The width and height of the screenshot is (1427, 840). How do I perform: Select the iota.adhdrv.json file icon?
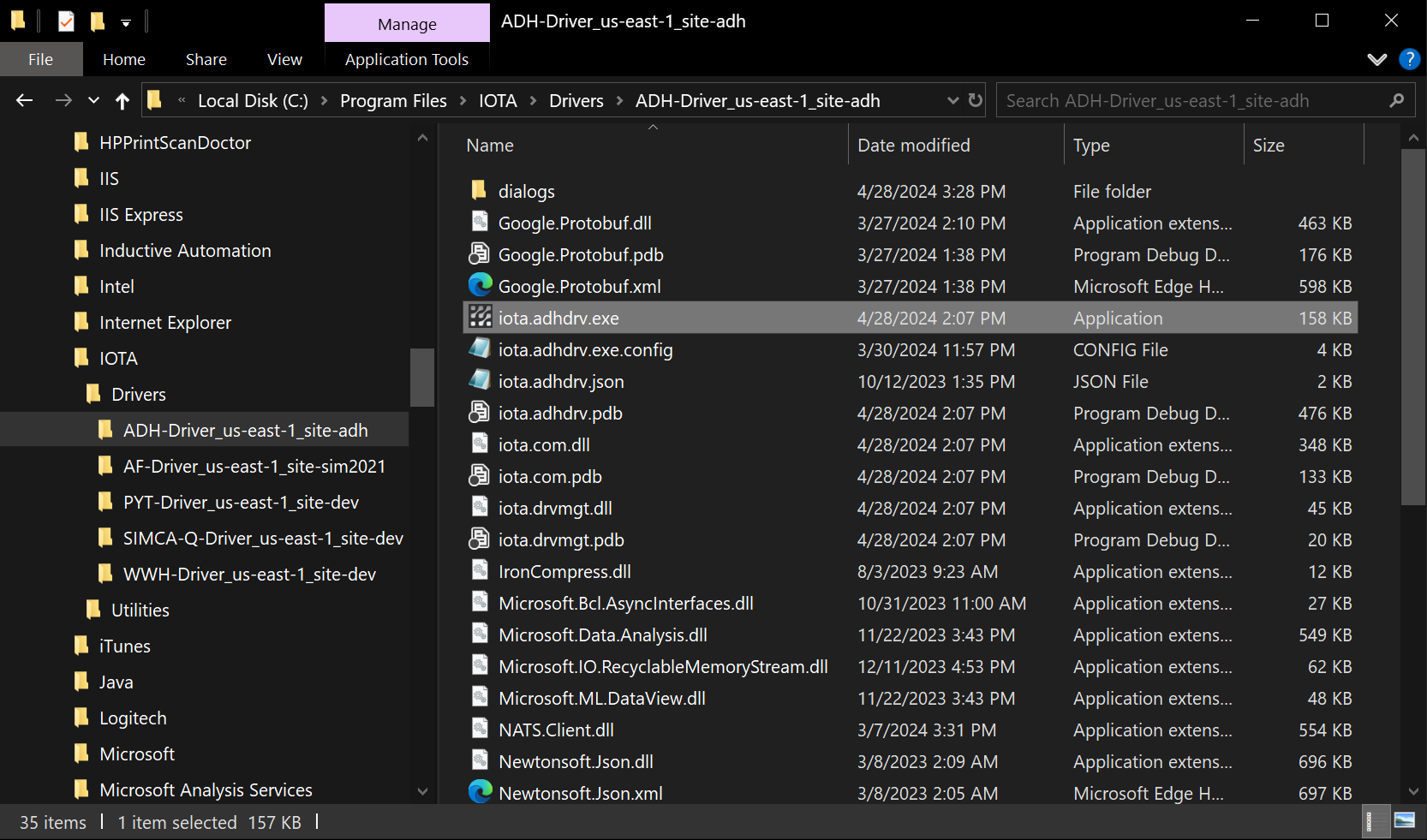click(x=480, y=380)
